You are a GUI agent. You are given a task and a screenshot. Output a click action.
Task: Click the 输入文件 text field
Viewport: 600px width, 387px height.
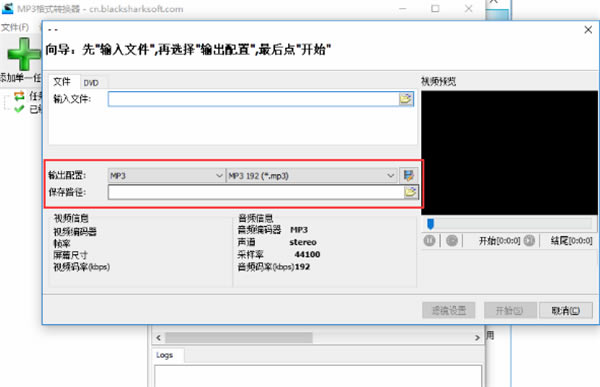254,99
